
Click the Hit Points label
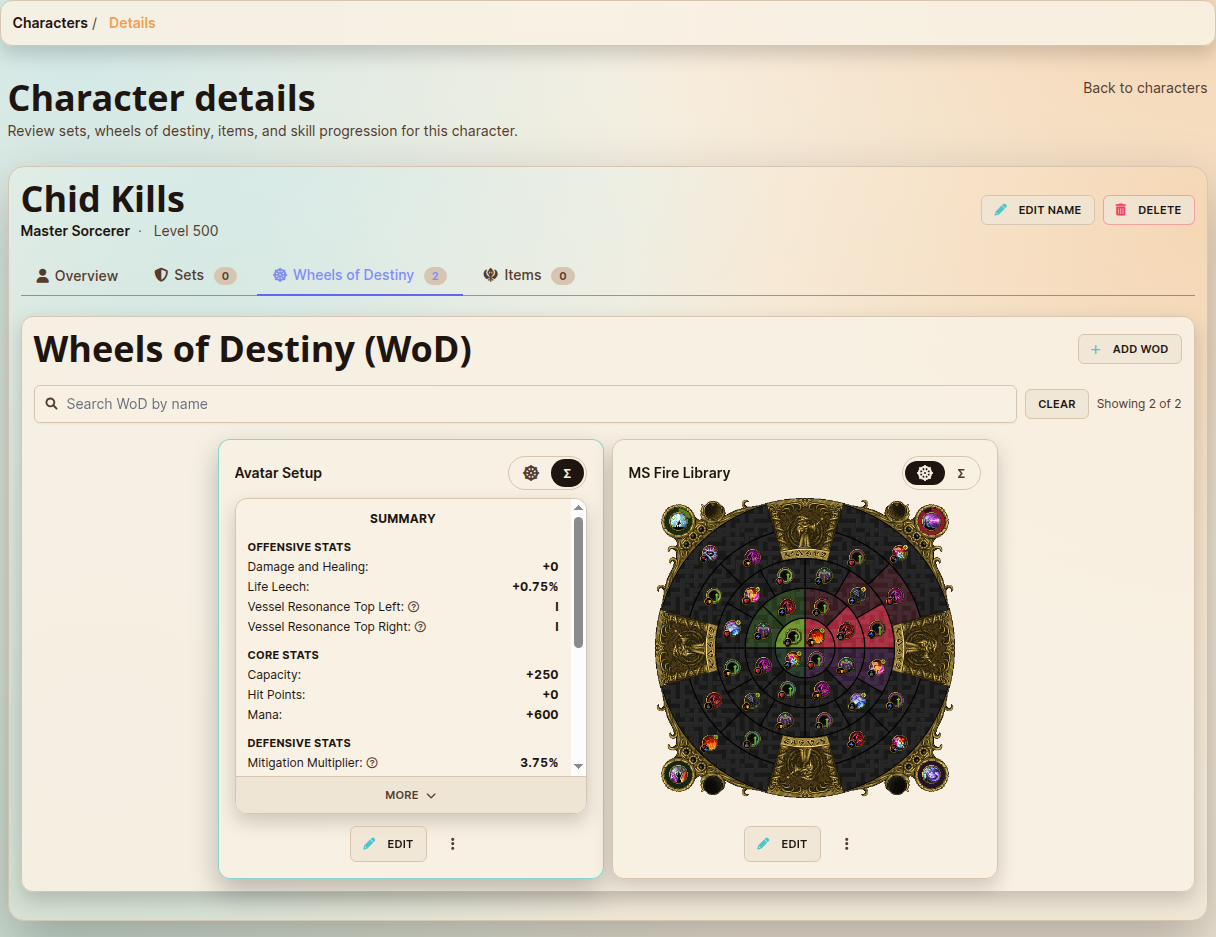pos(276,695)
